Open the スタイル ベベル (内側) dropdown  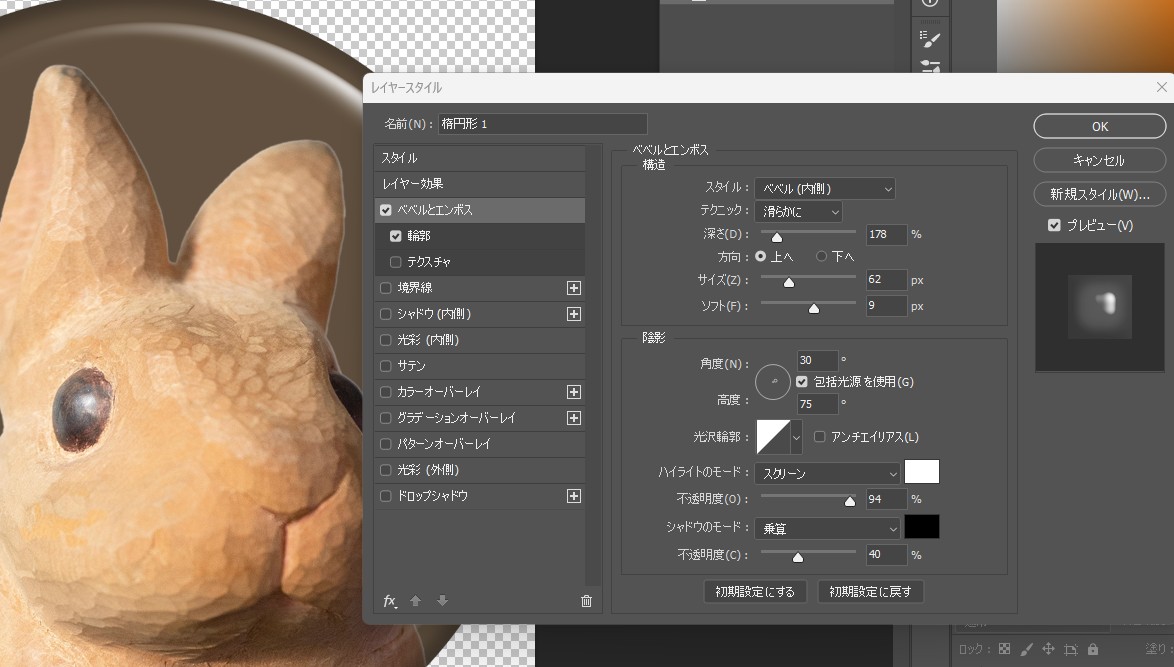click(x=825, y=188)
